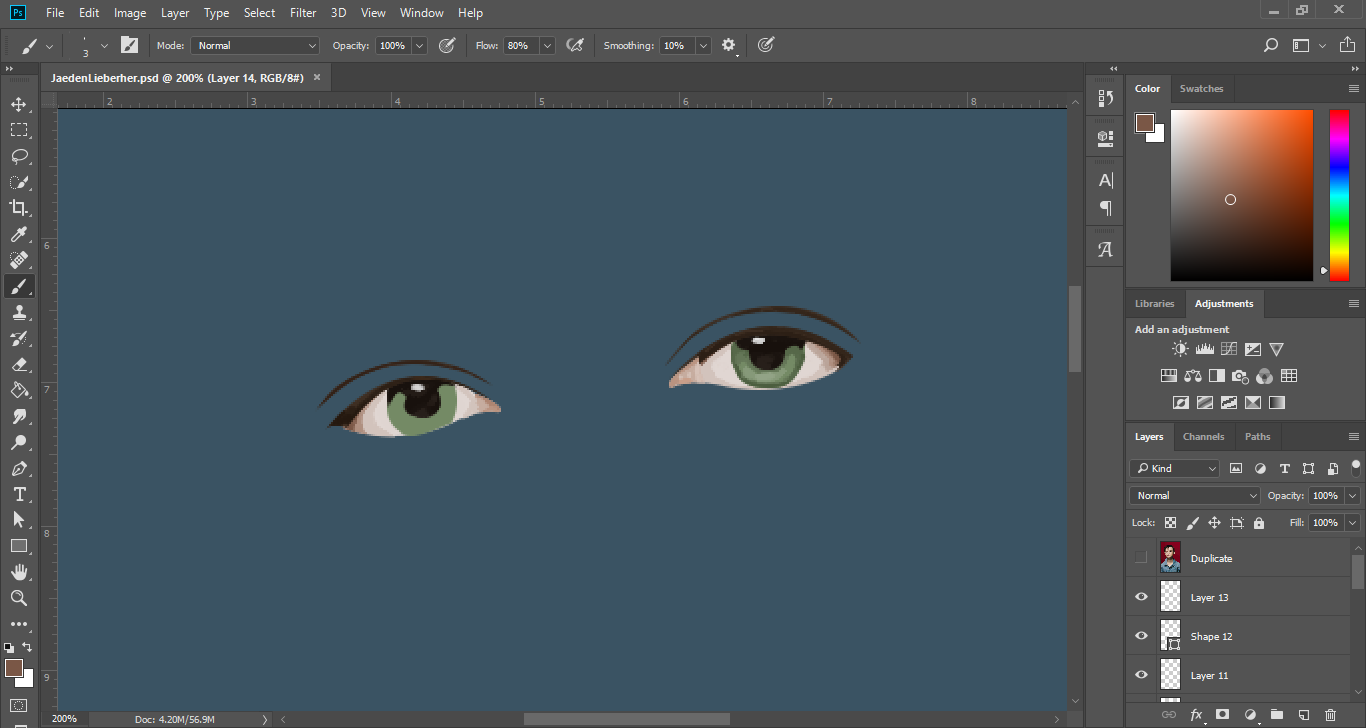Toggle pressure for brush size
The height and width of the screenshot is (728, 1366).
765,45
